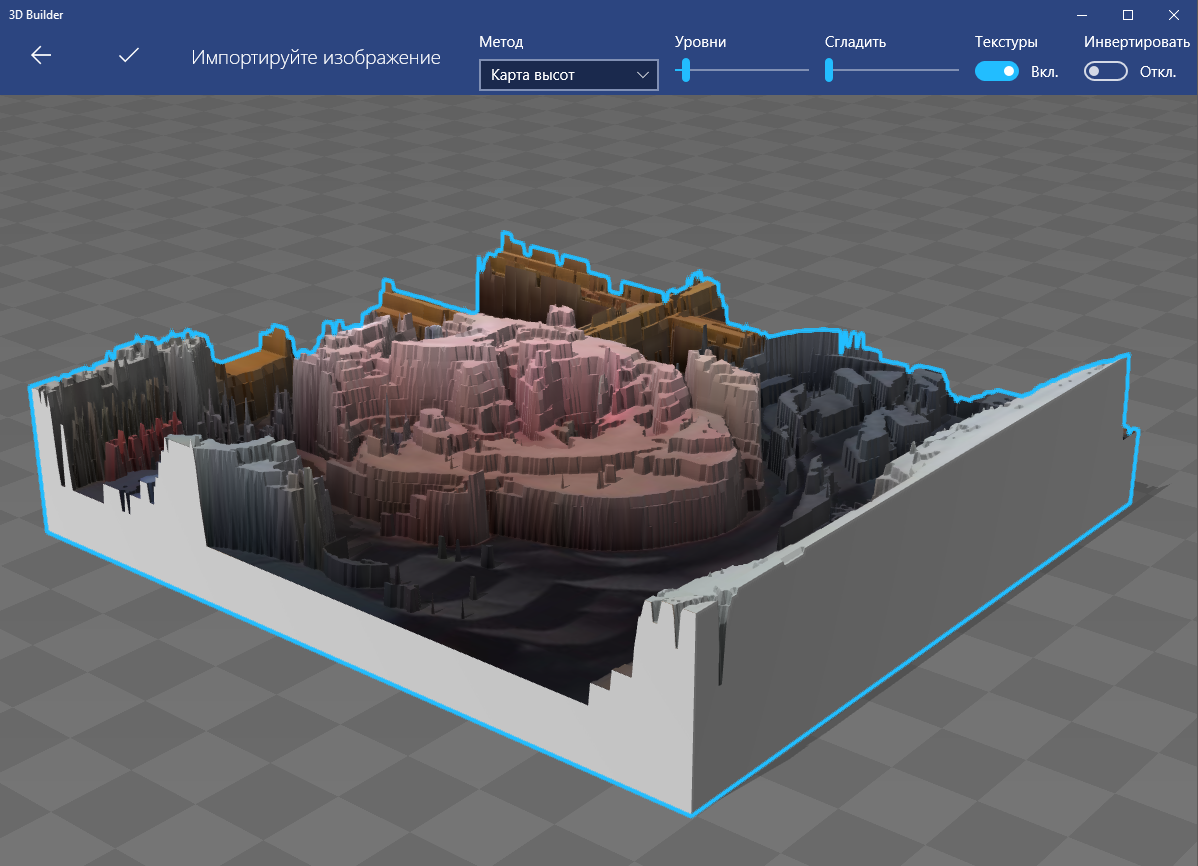Click the Сгладить label
1198x866 pixels.
click(x=855, y=42)
